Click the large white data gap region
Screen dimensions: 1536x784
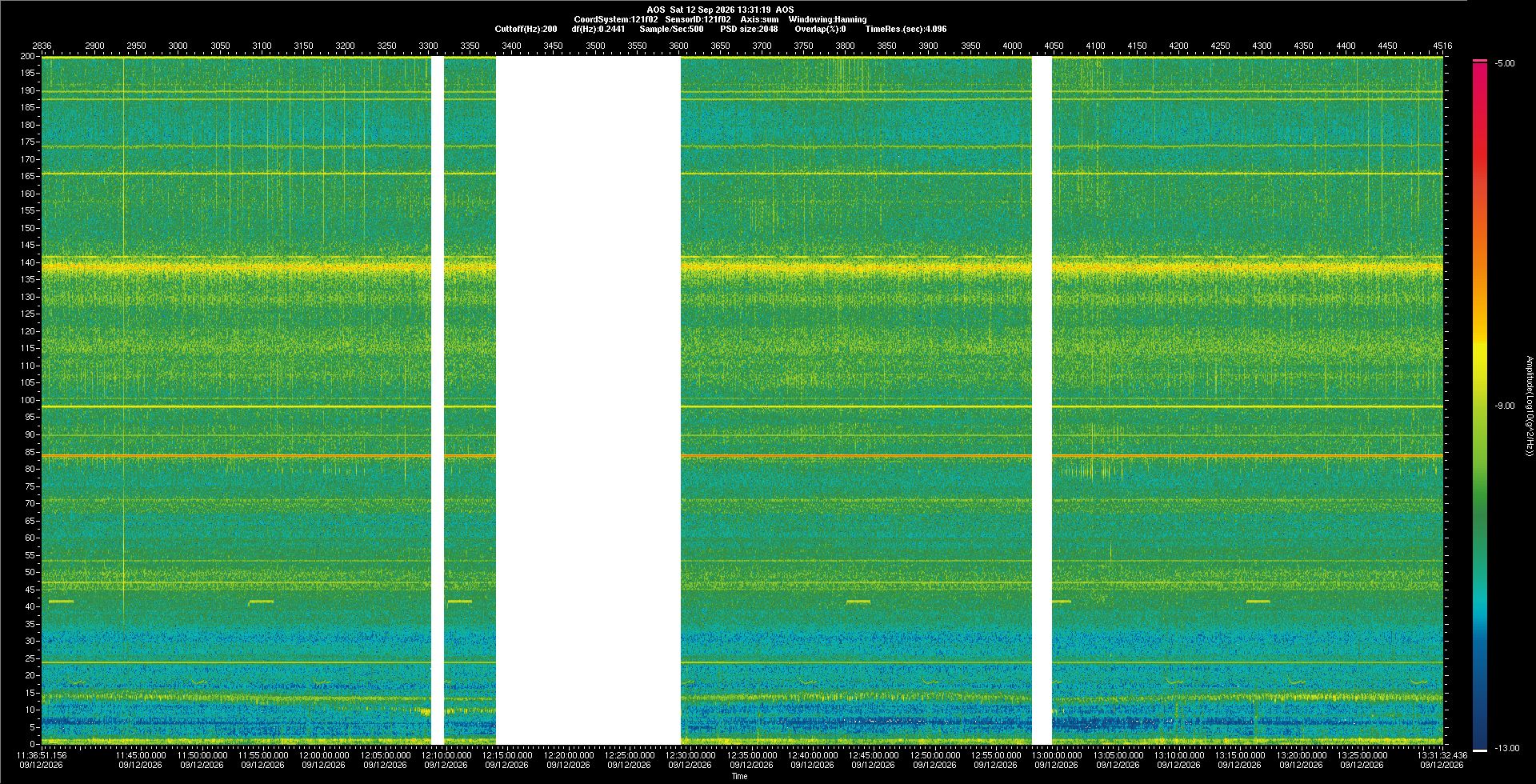click(x=588, y=400)
